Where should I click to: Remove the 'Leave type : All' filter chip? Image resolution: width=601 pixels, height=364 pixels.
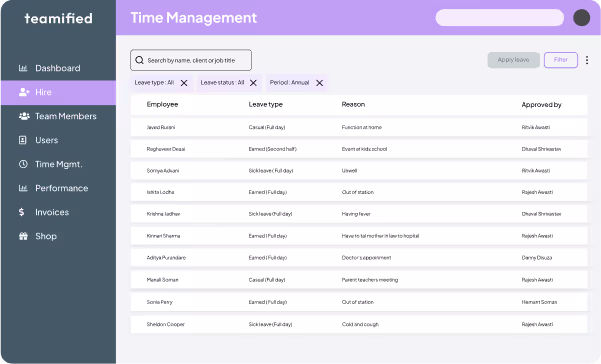click(x=184, y=83)
